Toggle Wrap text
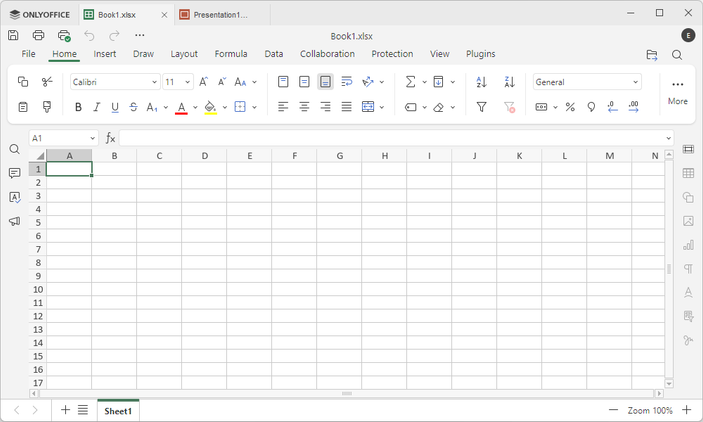 tap(347, 82)
